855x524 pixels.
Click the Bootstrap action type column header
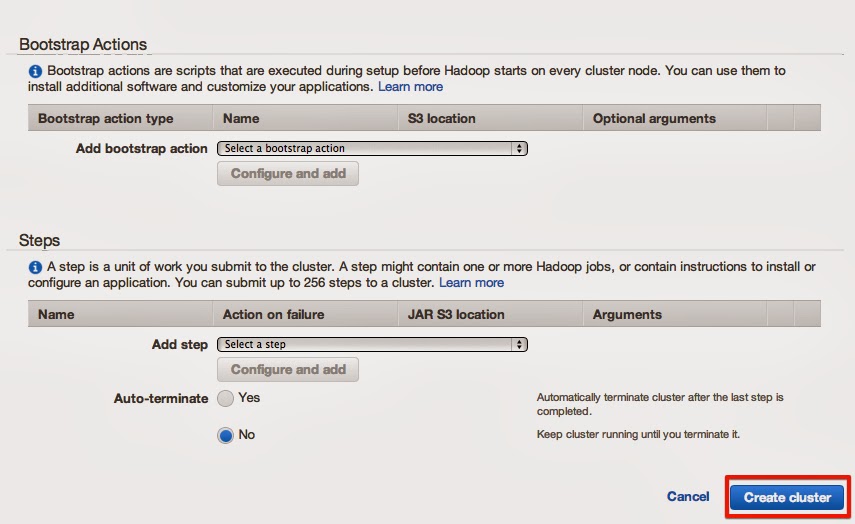coord(105,118)
